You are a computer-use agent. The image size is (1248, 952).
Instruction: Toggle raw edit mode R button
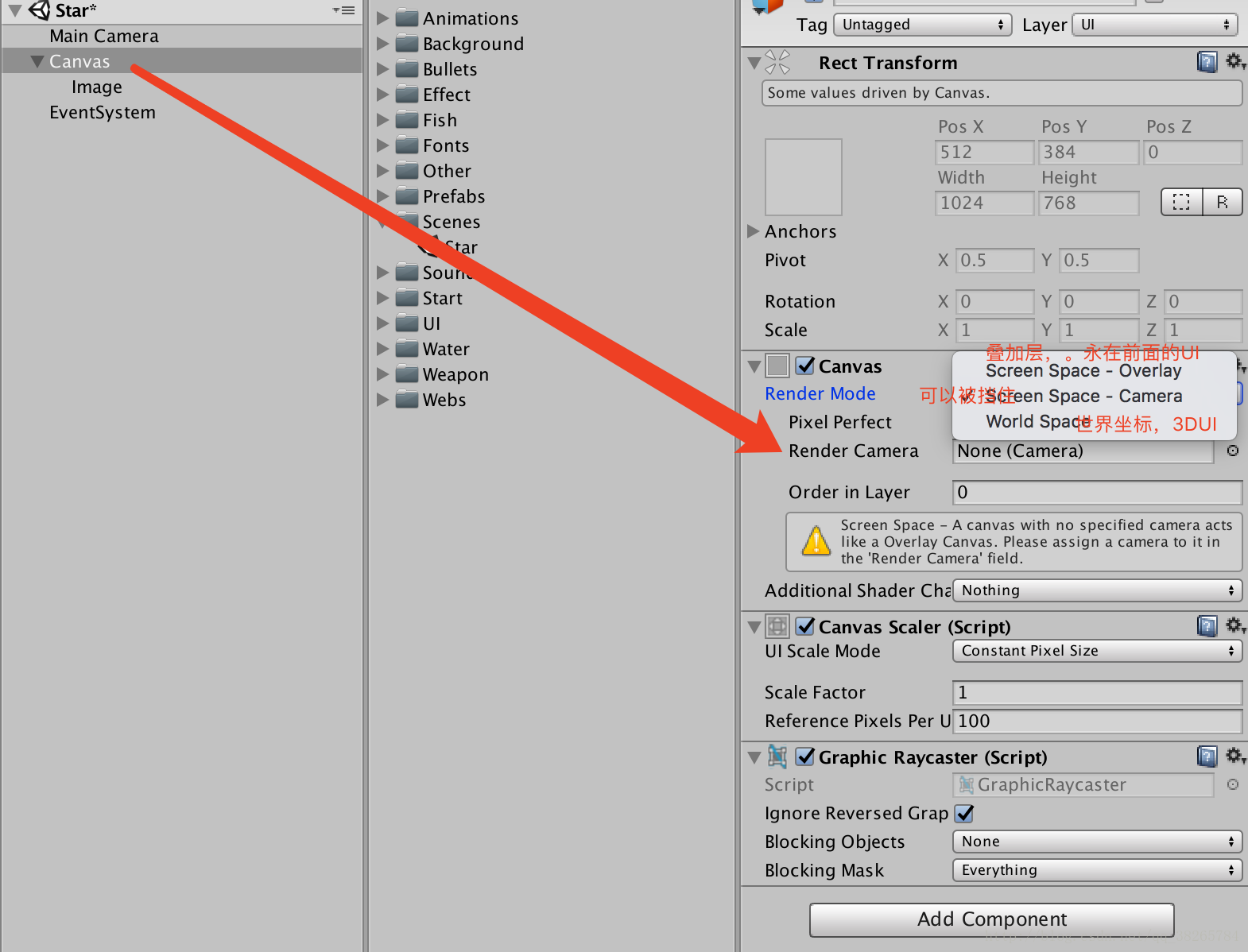1223,202
